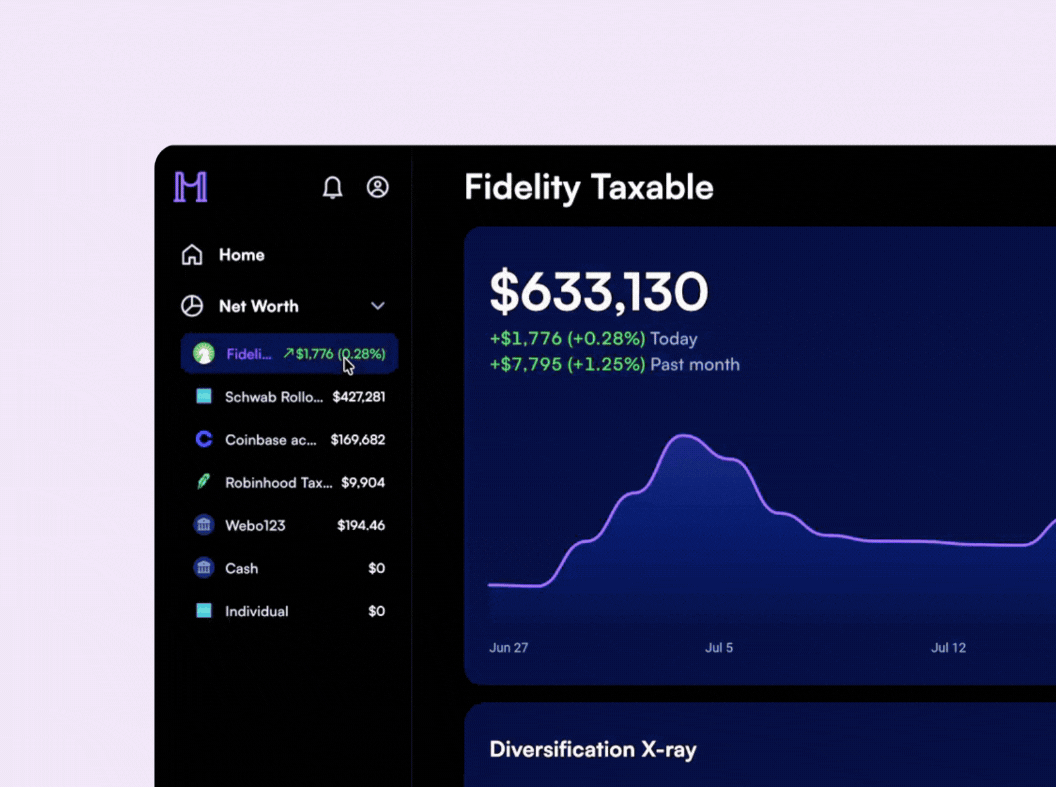Click the Jul 12 axis label
Viewport: 1056px width, 787px height.
pos(948,648)
